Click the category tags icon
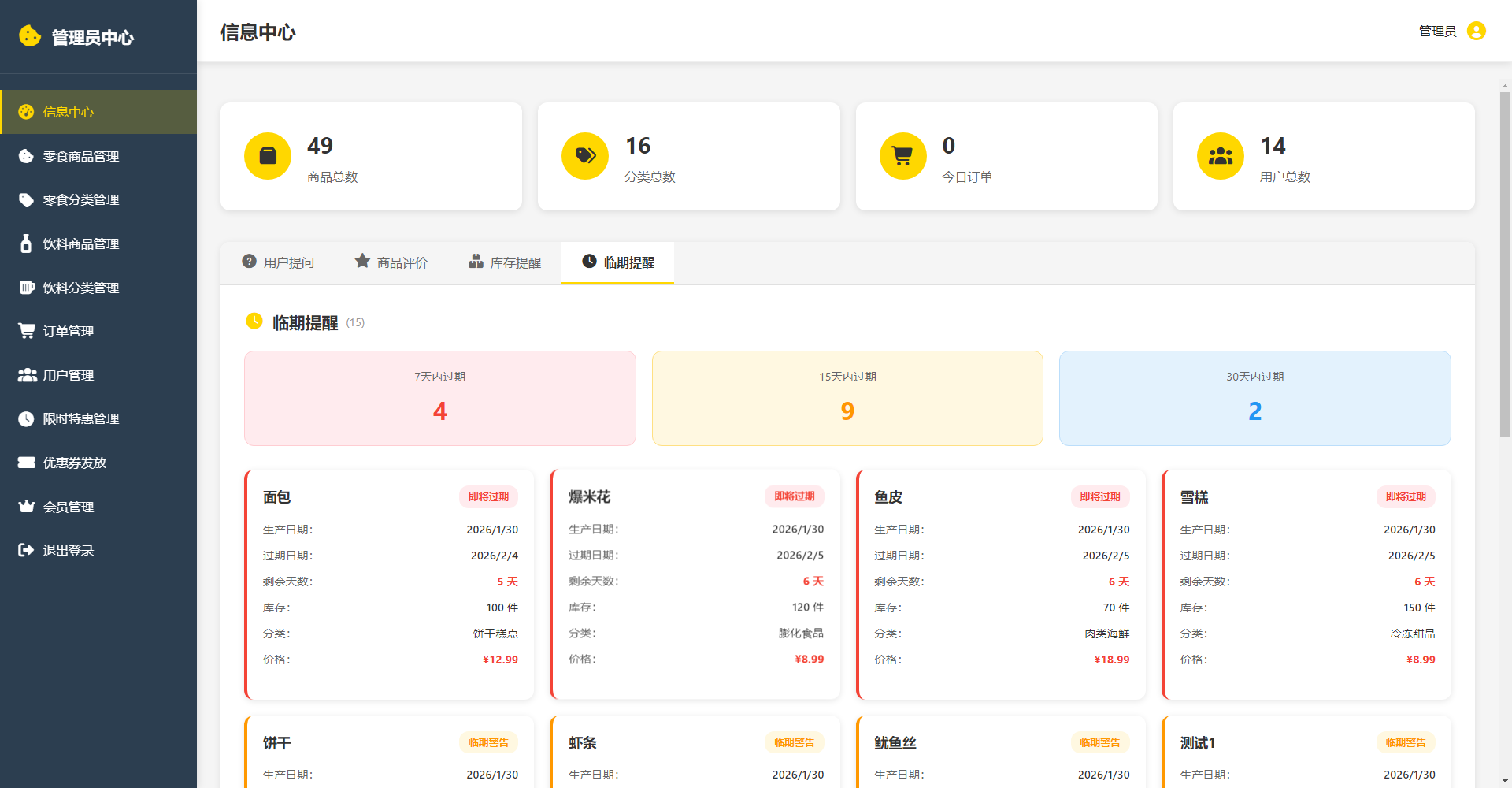The width and height of the screenshot is (1512, 788). coord(585,156)
